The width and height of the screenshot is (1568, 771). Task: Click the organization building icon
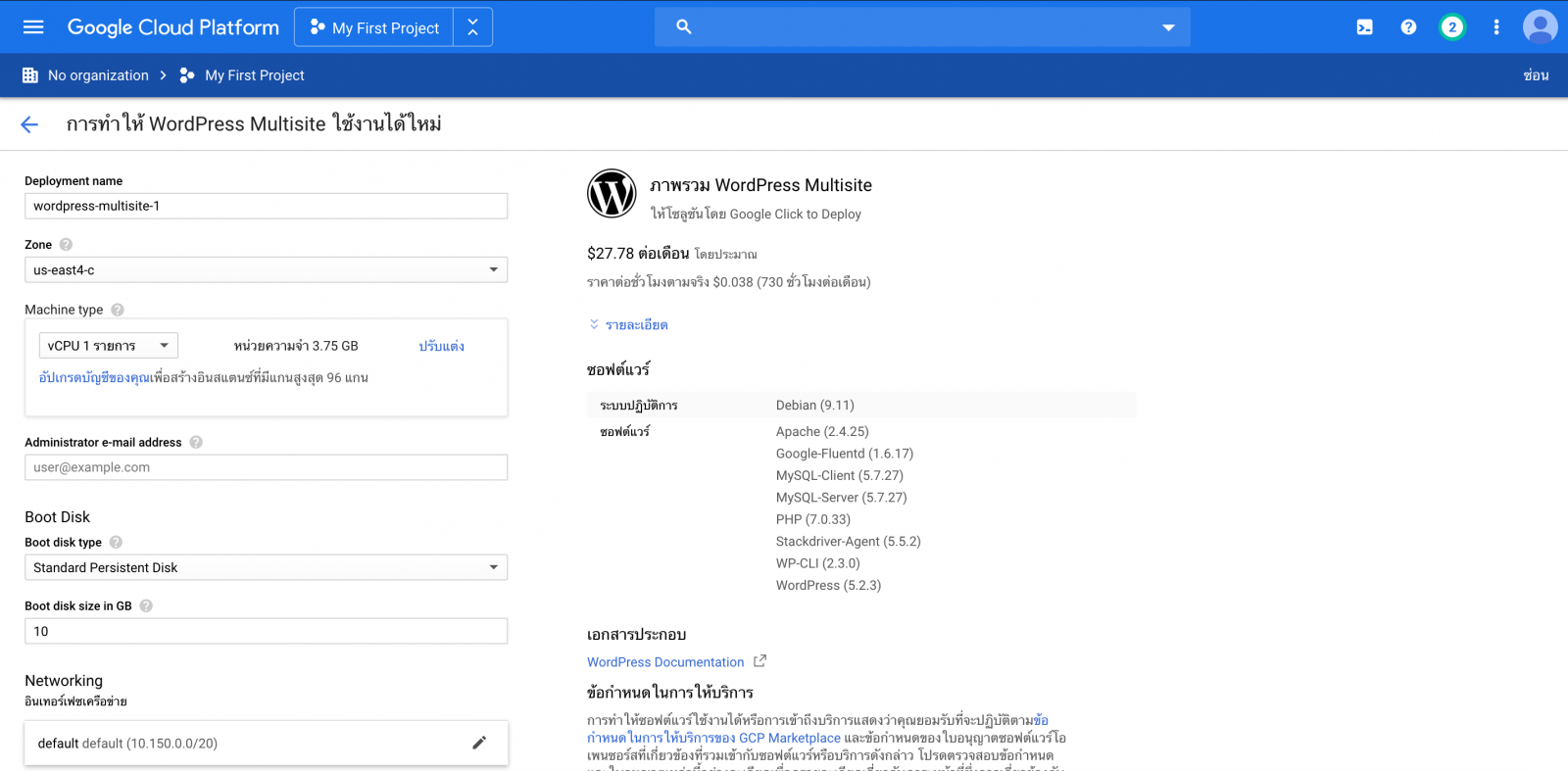[30, 75]
